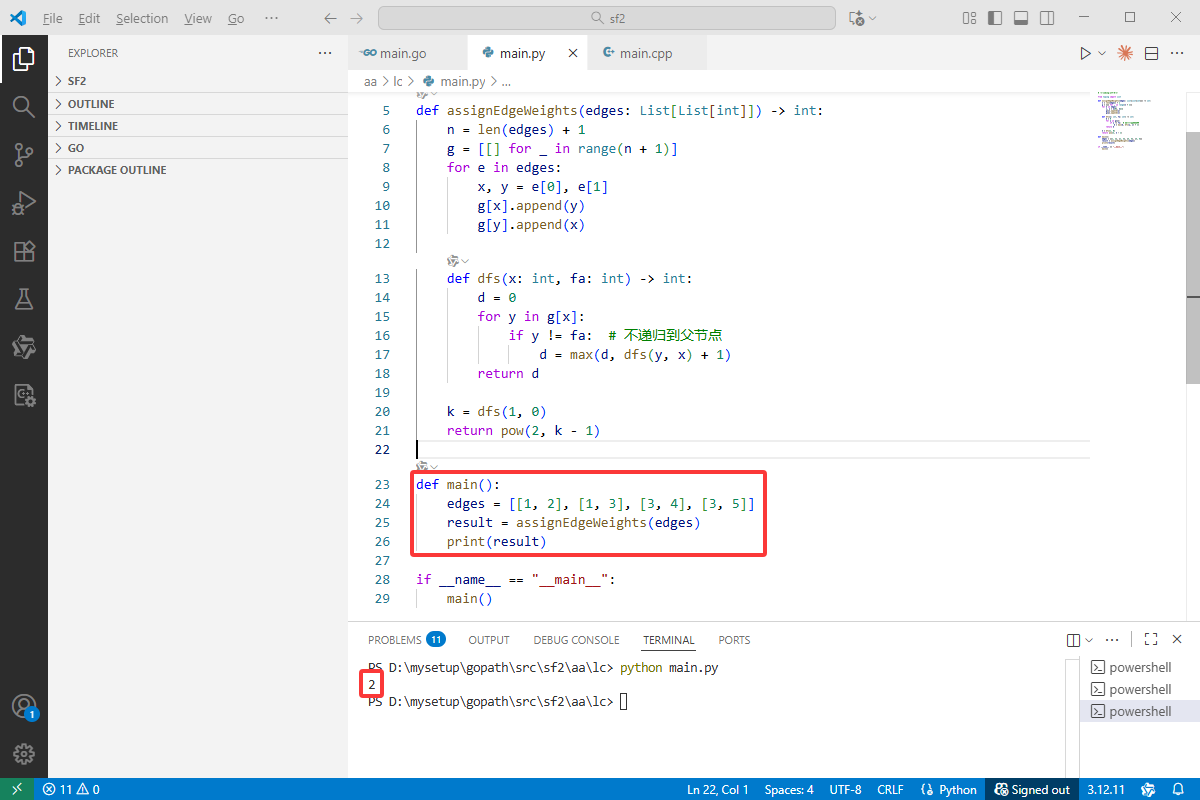Open the Go menu
Viewport: 1200px width, 800px height.
(236, 18)
